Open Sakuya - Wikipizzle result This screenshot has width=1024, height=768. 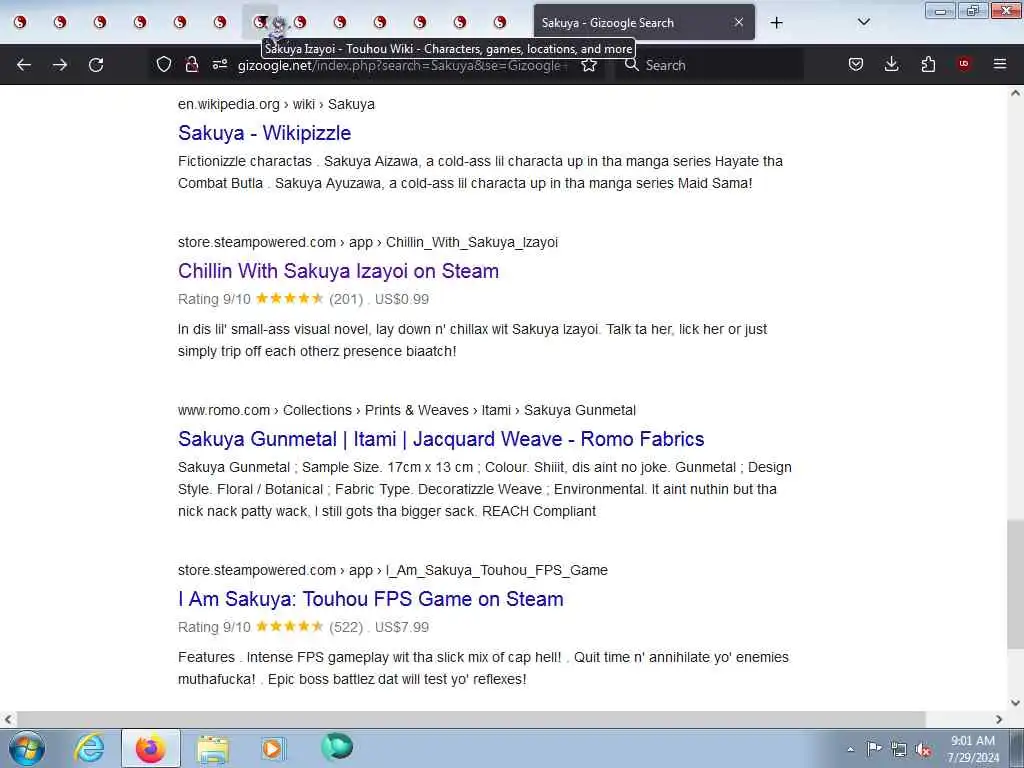[x=264, y=133]
